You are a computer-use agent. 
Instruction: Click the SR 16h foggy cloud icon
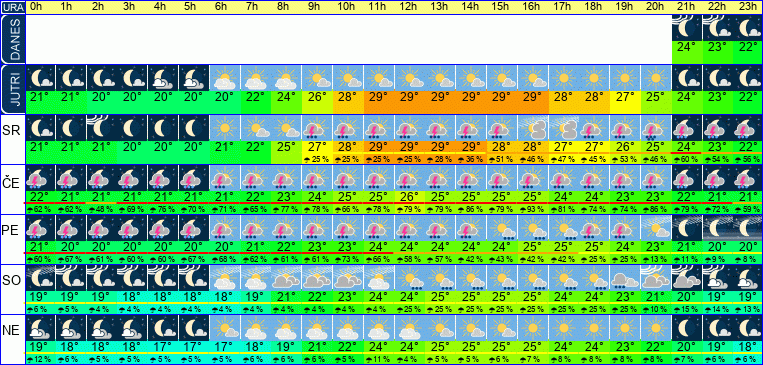532,128
